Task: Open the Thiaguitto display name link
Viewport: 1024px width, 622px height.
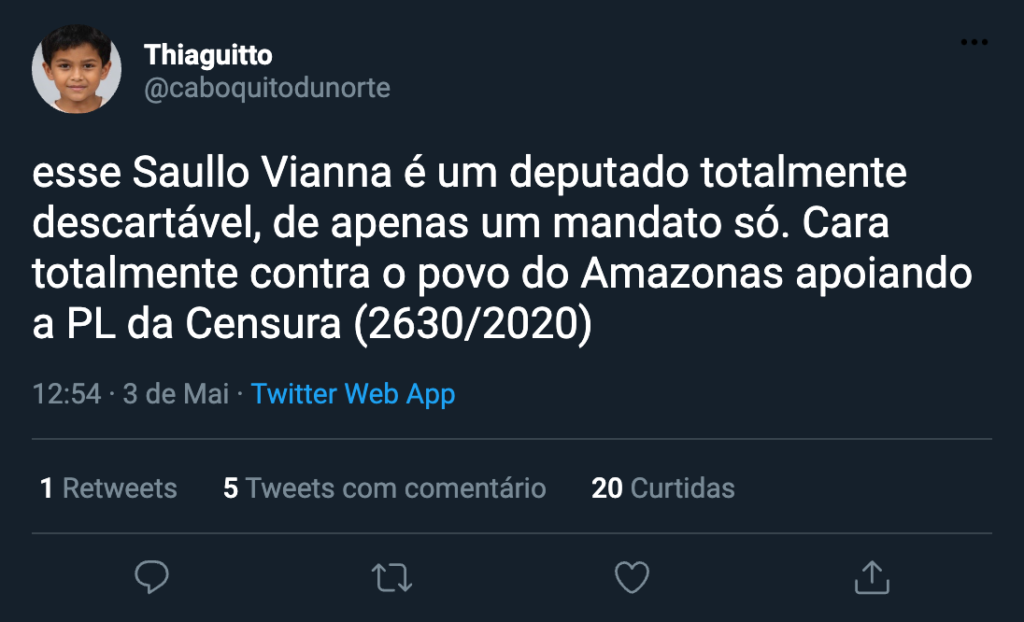Action: pyautogui.click(x=208, y=54)
